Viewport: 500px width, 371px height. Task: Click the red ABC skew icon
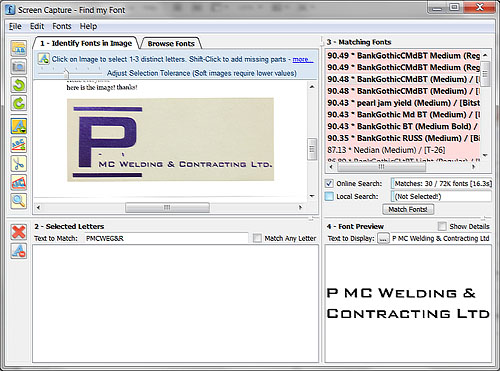[19, 182]
